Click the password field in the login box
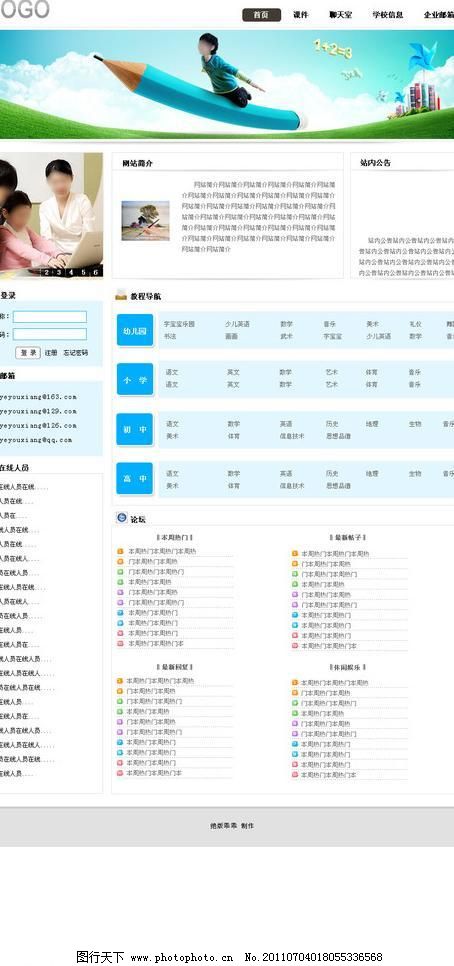This screenshot has width=454, height=966. (x=50, y=335)
